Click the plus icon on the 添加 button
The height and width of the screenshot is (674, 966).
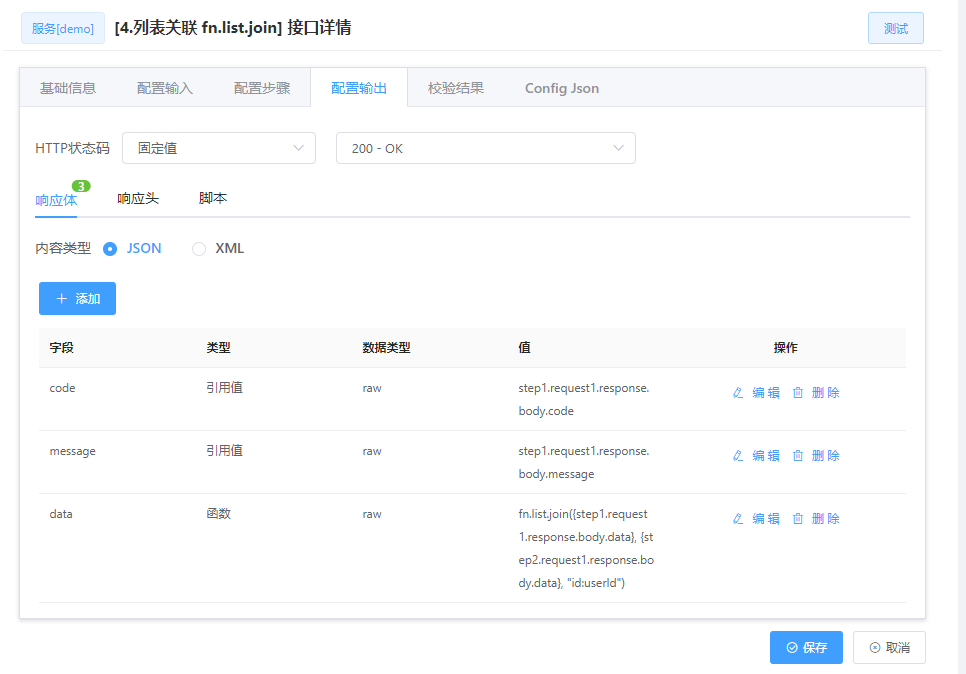(x=62, y=298)
